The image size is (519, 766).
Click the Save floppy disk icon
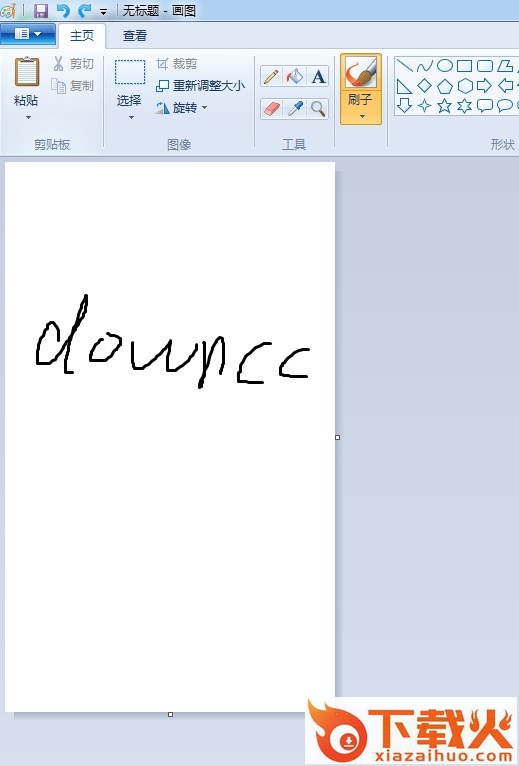pos(41,10)
